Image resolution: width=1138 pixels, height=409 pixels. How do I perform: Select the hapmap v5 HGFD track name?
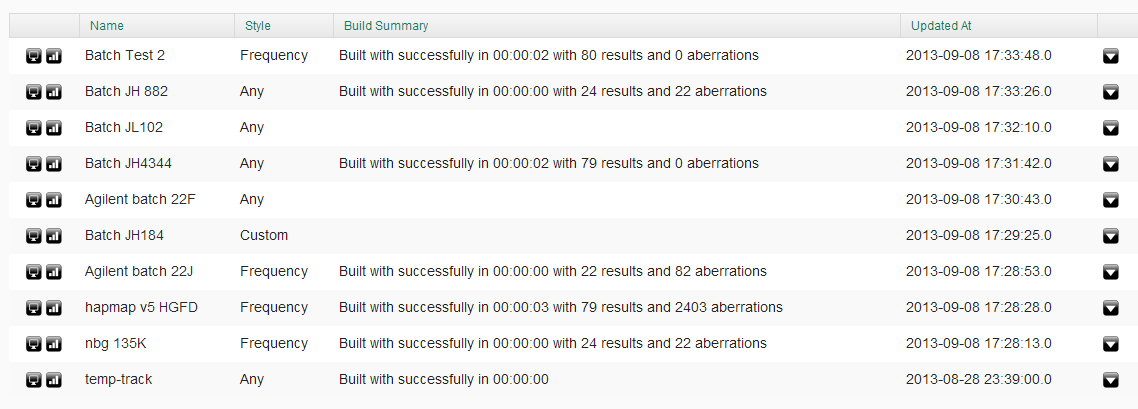(x=141, y=308)
